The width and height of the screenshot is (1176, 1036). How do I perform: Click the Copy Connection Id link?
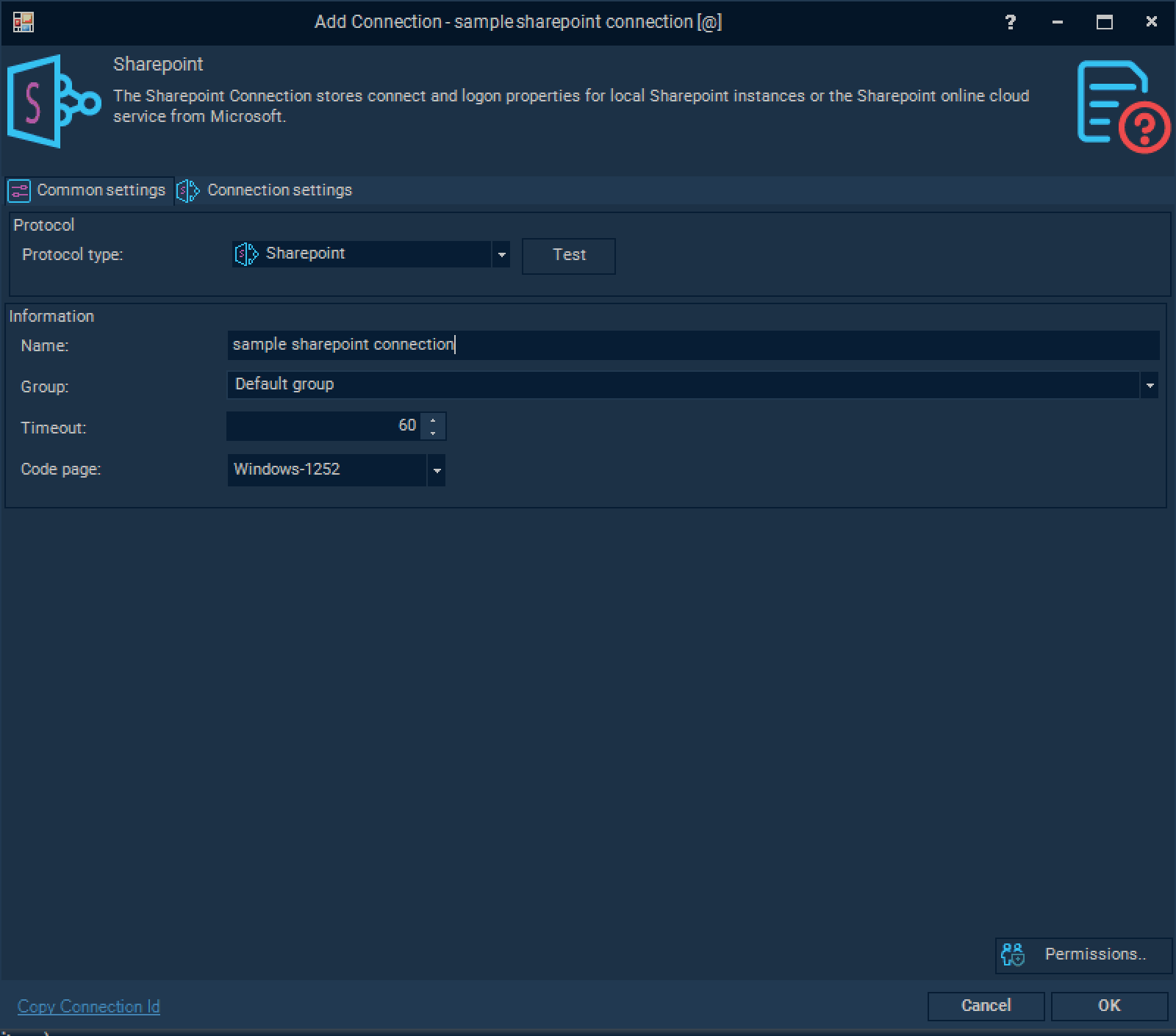(88, 1007)
